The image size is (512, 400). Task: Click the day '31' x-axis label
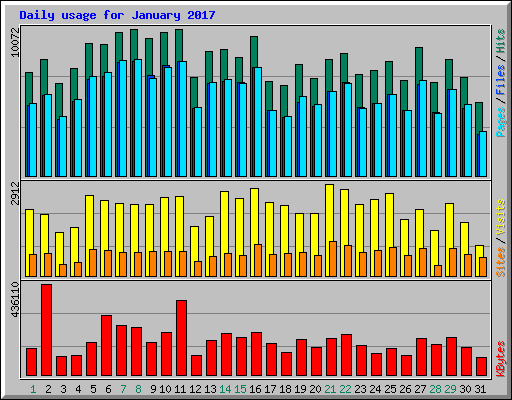point(480,389)
